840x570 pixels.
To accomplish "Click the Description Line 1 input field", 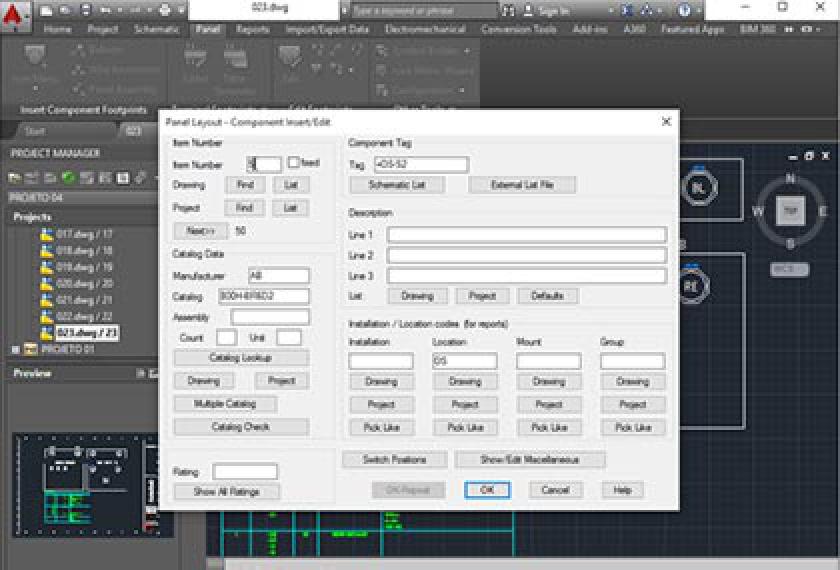I will [x=526, y=235].
